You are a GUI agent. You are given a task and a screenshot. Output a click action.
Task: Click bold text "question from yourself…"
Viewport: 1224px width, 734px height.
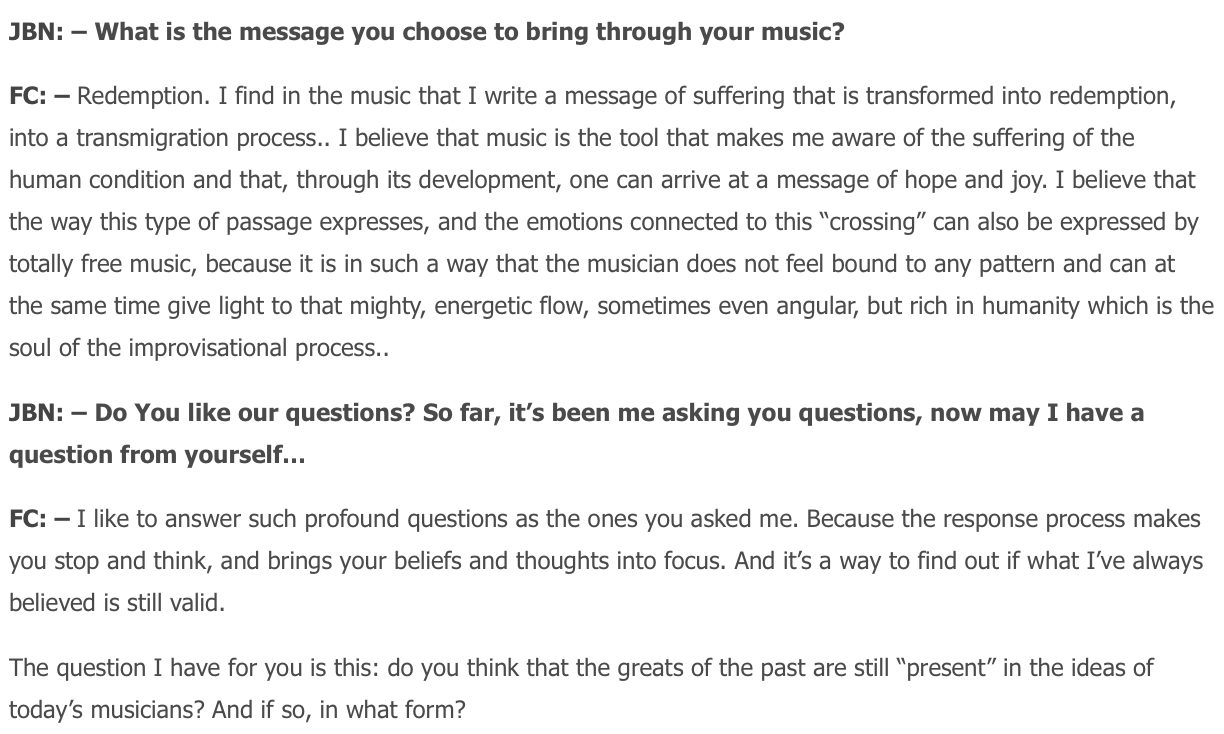(x=157, y=455)
